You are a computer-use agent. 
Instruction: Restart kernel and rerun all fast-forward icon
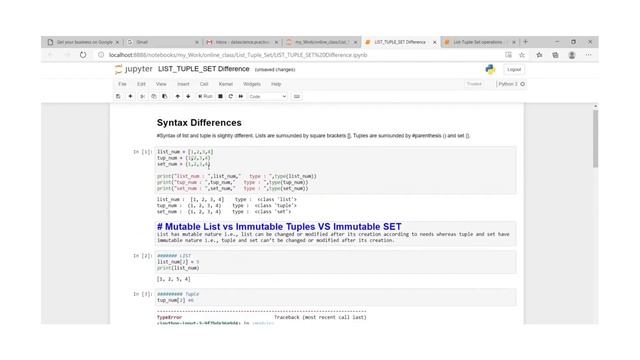pos(241,96)
